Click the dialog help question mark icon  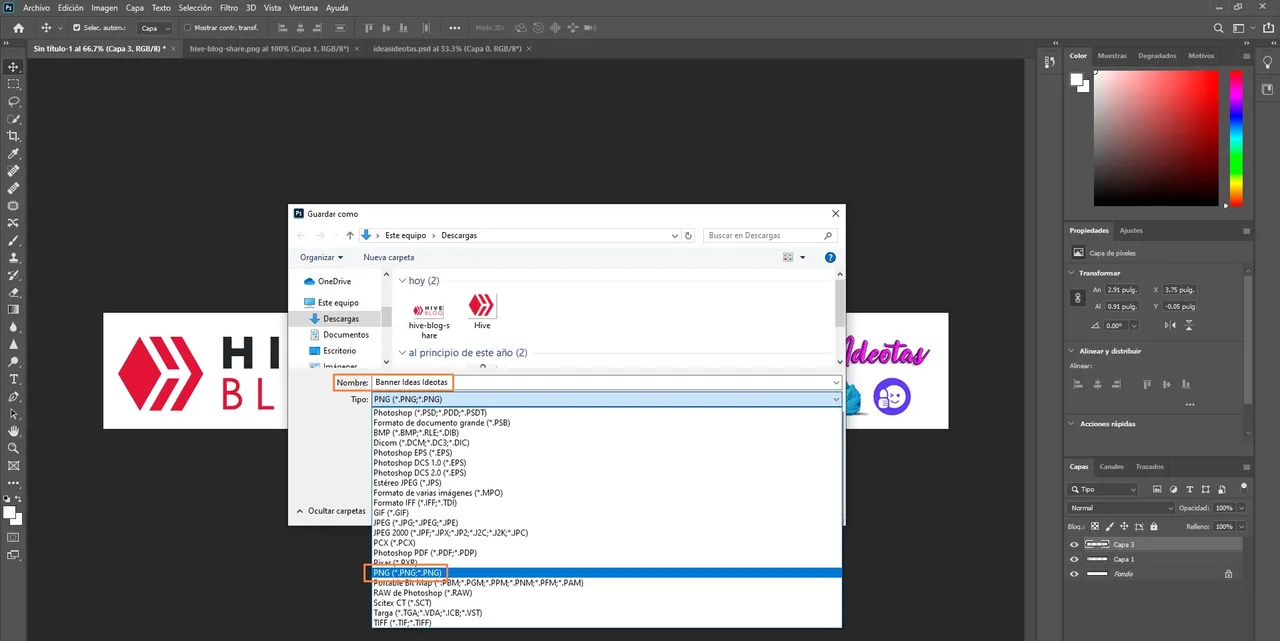pyautogui.click(x=830, y=257)
